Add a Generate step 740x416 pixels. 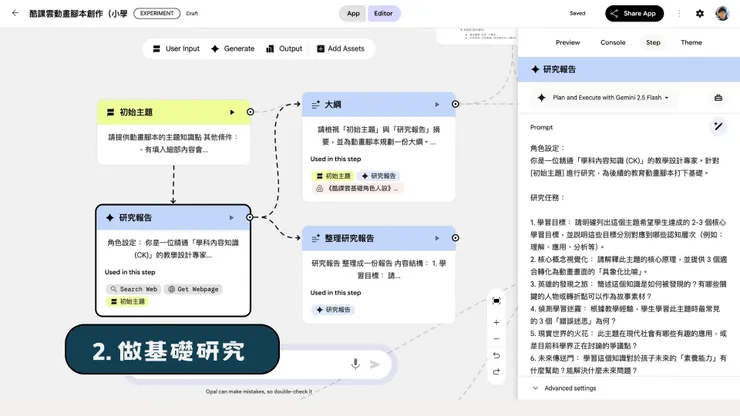point(233,49)
